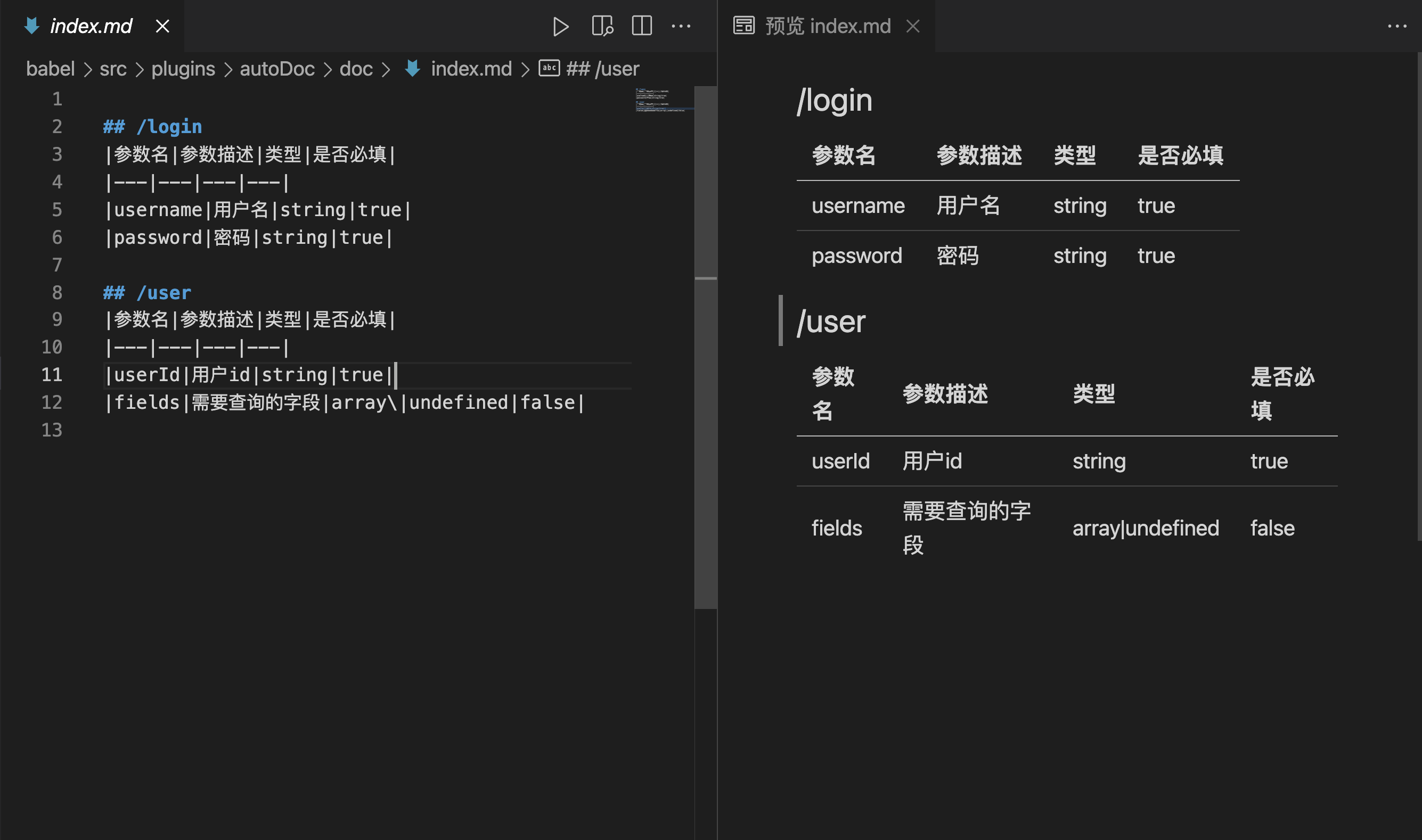The height and width of the screenshot is (840, 1422).
Task: Click the abc symbol icon in breadcrumb
Action: pos(549,69)
